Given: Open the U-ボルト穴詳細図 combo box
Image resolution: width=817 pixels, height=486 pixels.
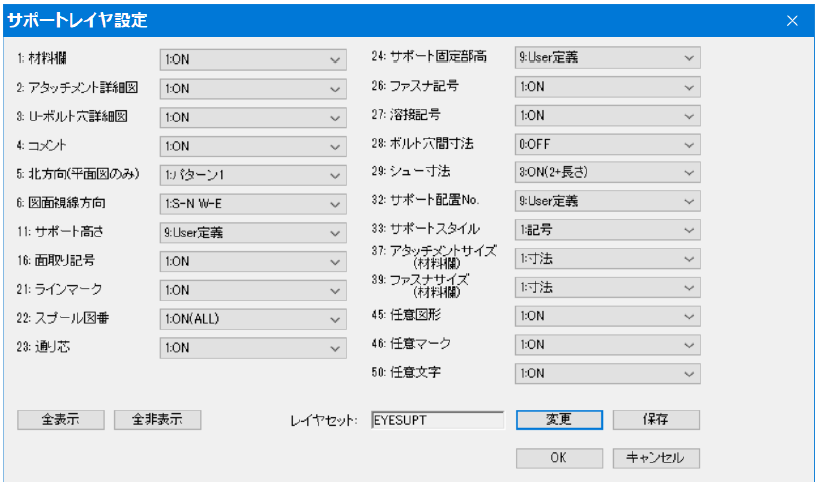Looking at the screenshot, I should coord(253,117).
